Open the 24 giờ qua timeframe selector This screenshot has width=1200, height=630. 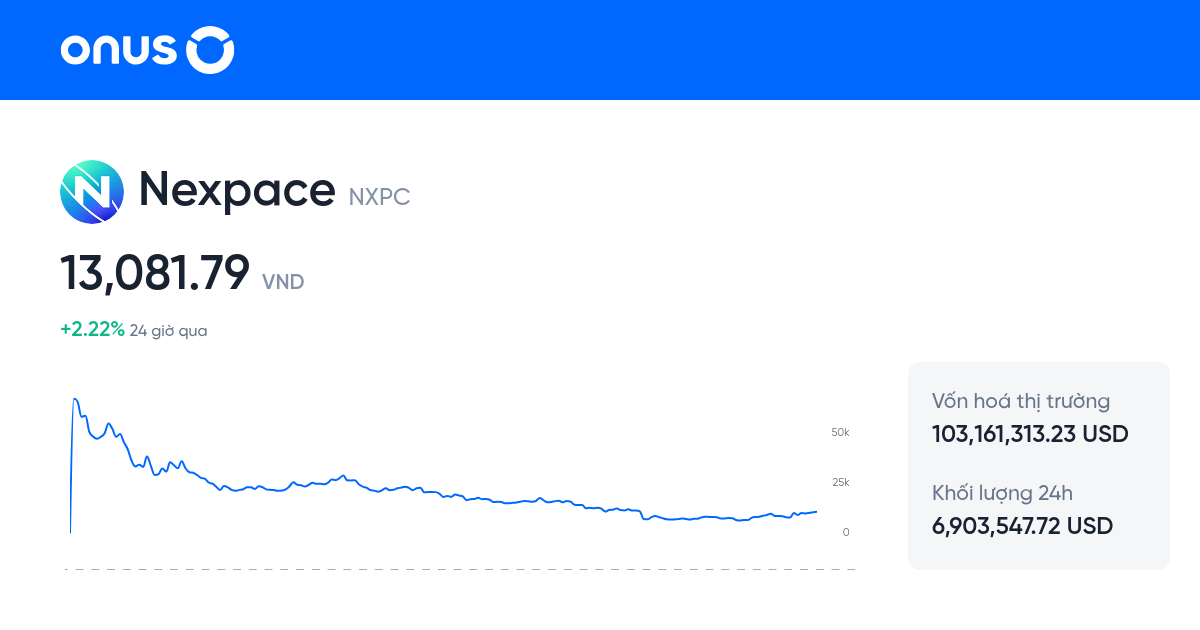pos(167,330)
